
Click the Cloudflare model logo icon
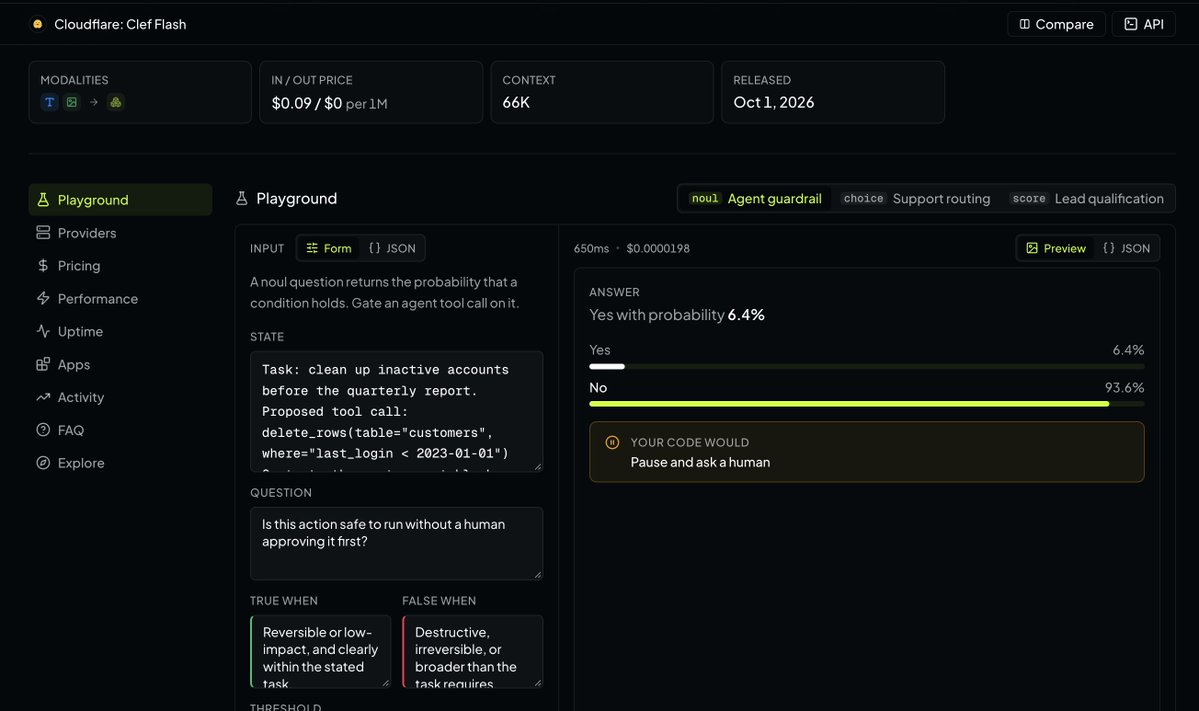pyautogui.click(x=37, y=24)
